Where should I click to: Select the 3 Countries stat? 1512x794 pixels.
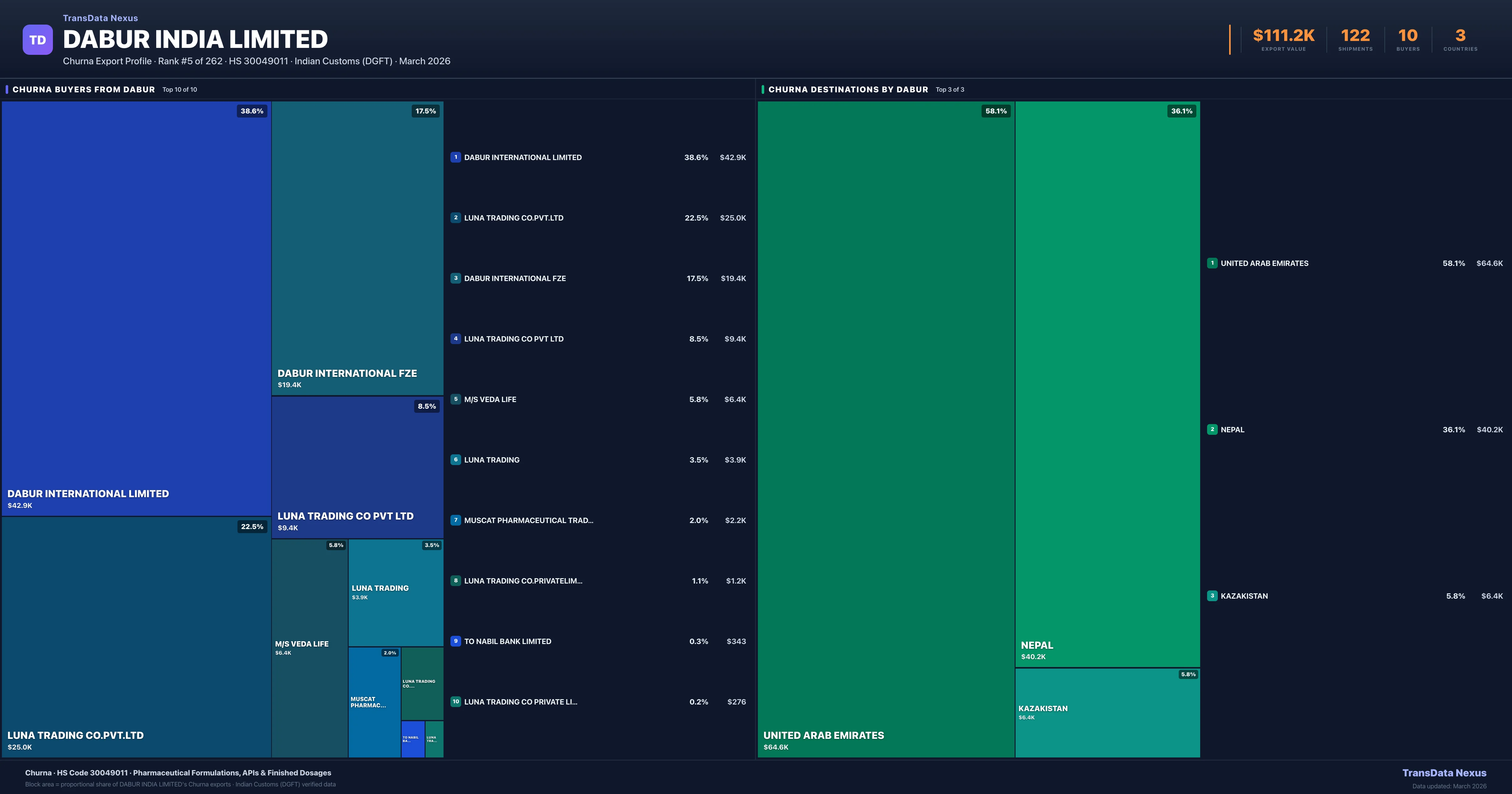pyautogui.click(x=1460, y=37)
